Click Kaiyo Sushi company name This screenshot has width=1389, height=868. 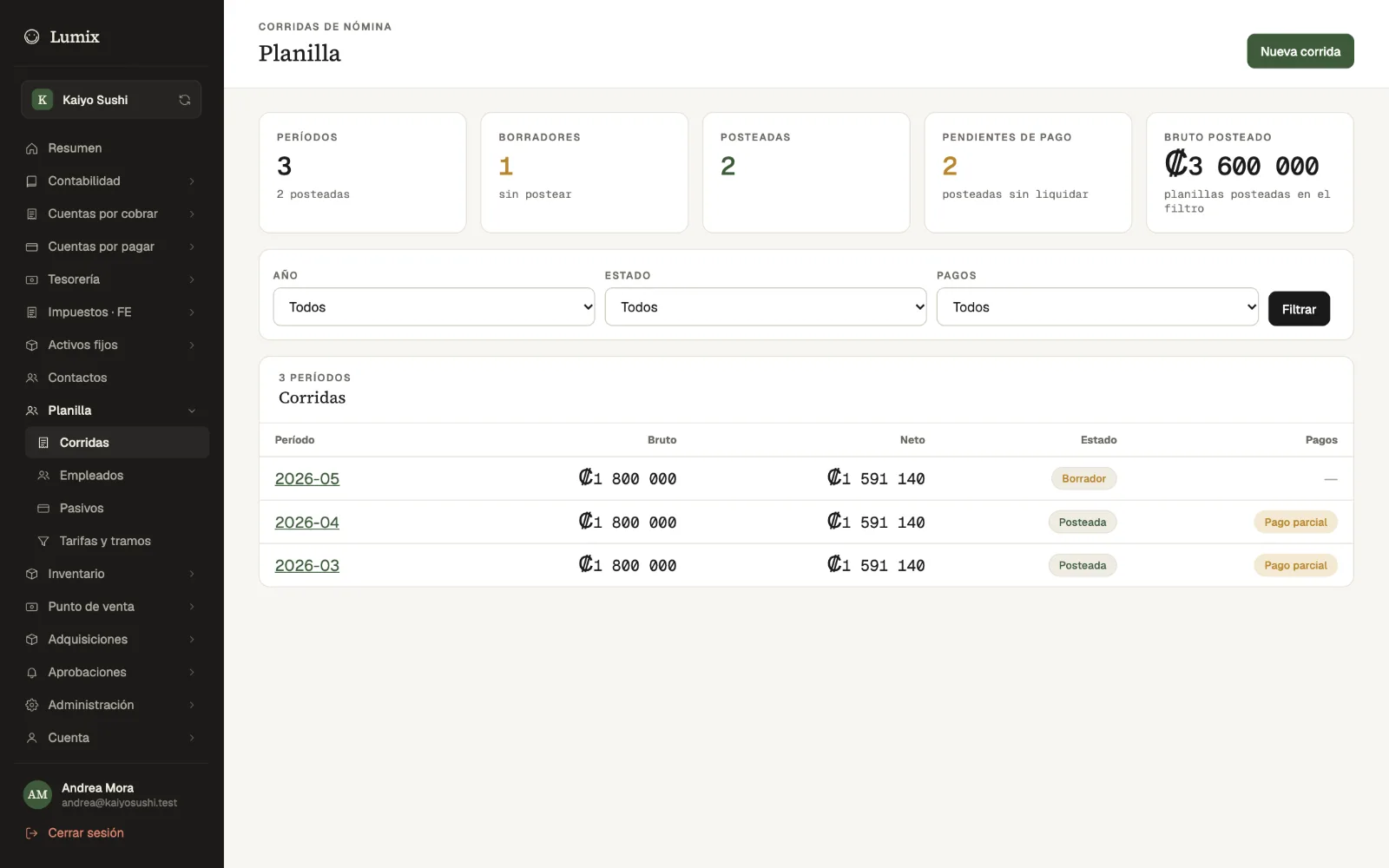(95, 100)
